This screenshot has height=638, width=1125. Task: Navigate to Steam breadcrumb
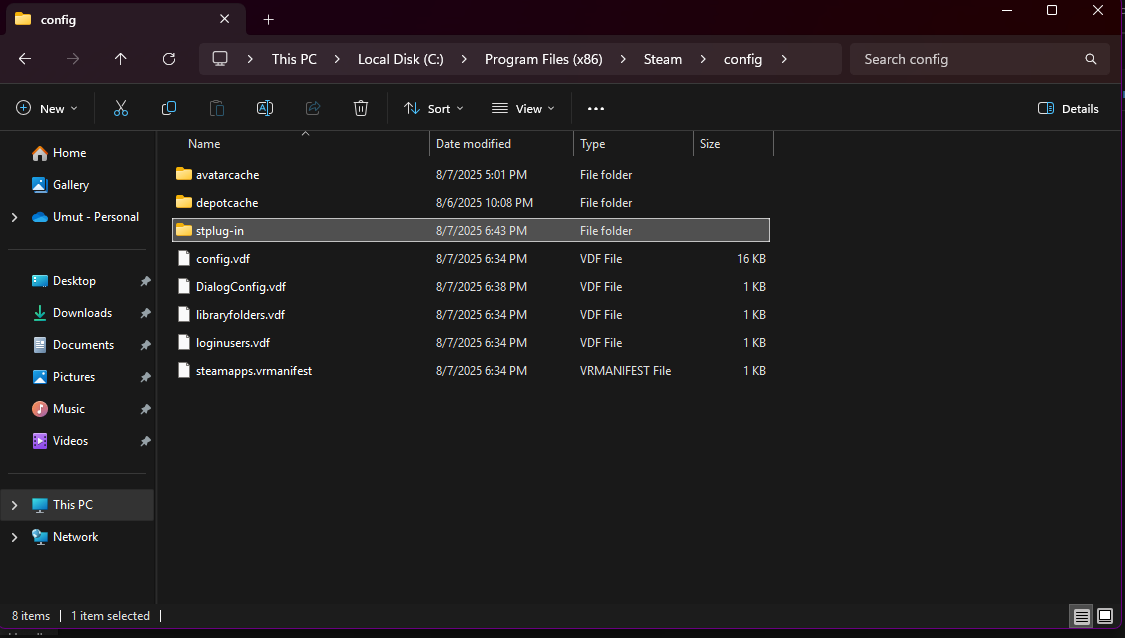pyautogui.click(x=662, y=59)
